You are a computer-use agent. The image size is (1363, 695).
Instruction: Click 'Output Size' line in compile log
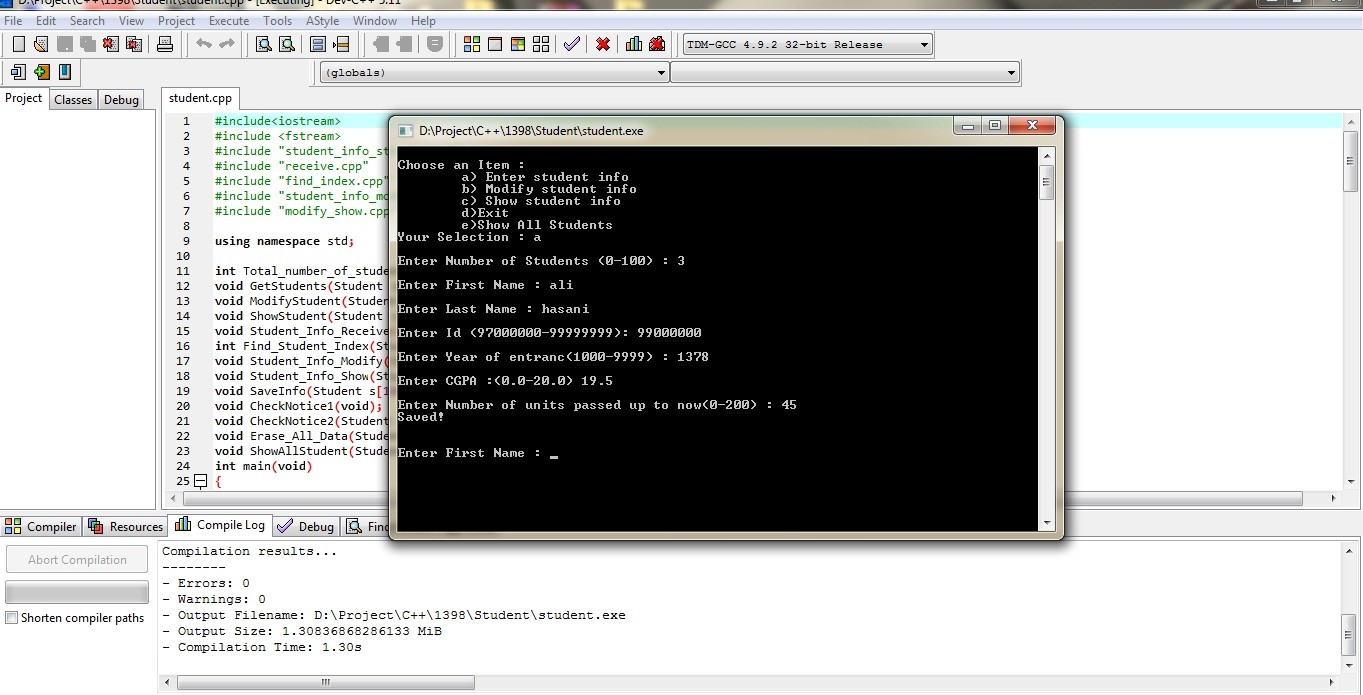coord(302,631)
